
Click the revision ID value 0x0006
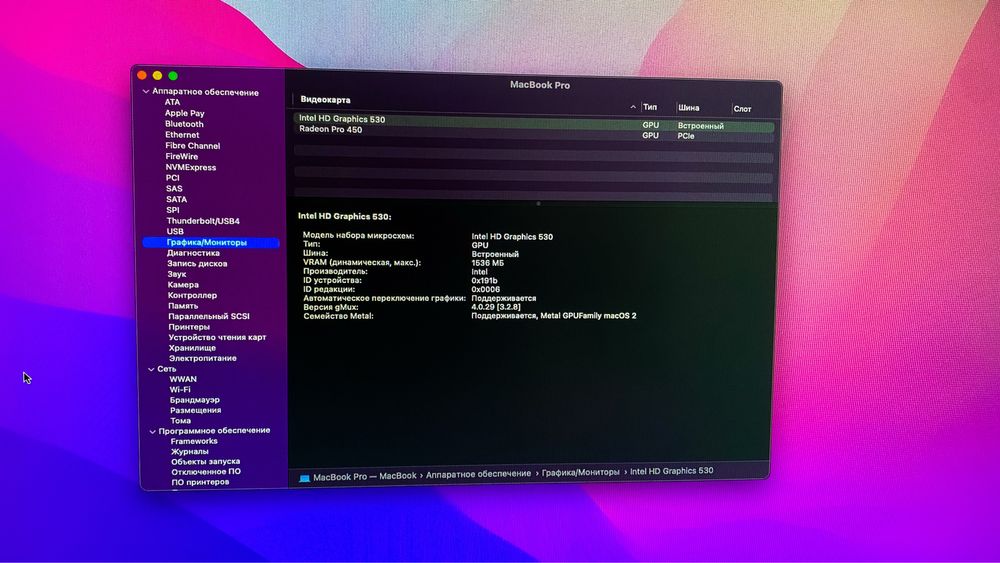(485, 289)
